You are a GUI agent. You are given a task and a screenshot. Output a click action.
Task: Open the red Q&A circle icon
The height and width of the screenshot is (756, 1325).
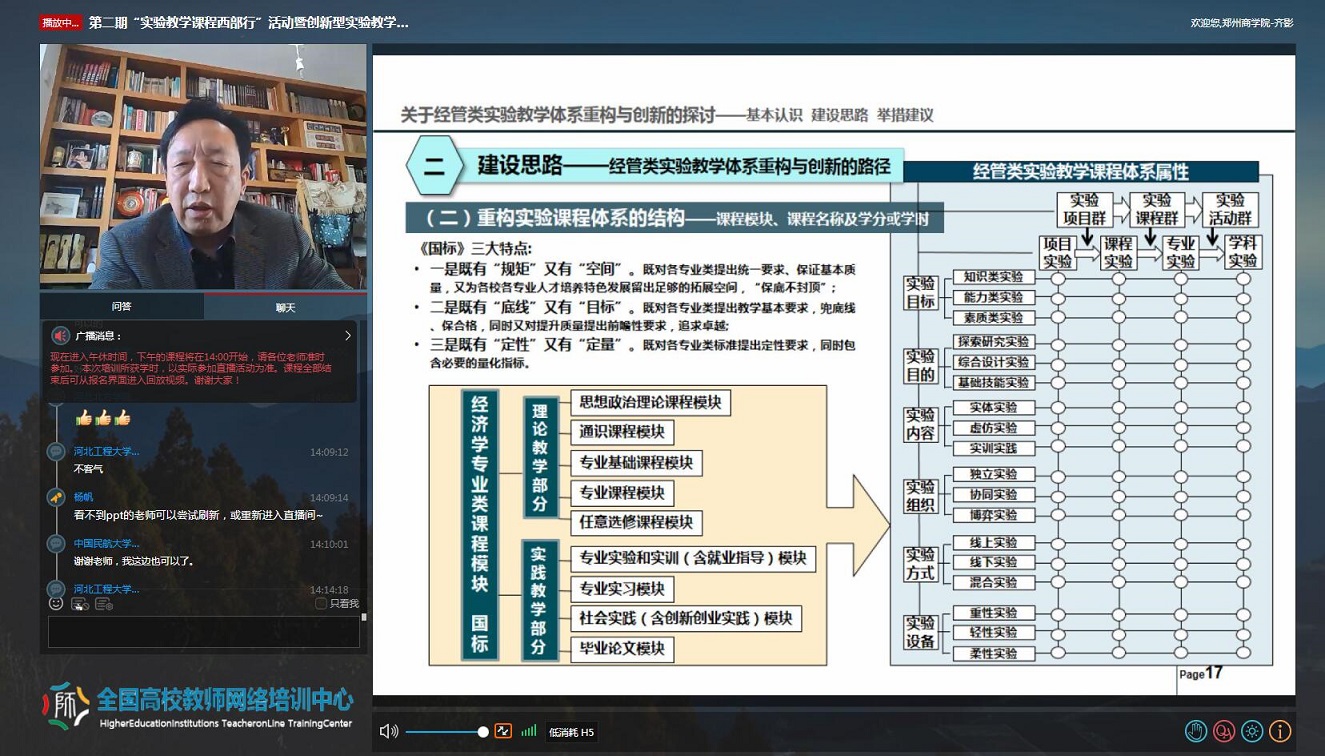pyautogui.click(x=1224, y=731)
